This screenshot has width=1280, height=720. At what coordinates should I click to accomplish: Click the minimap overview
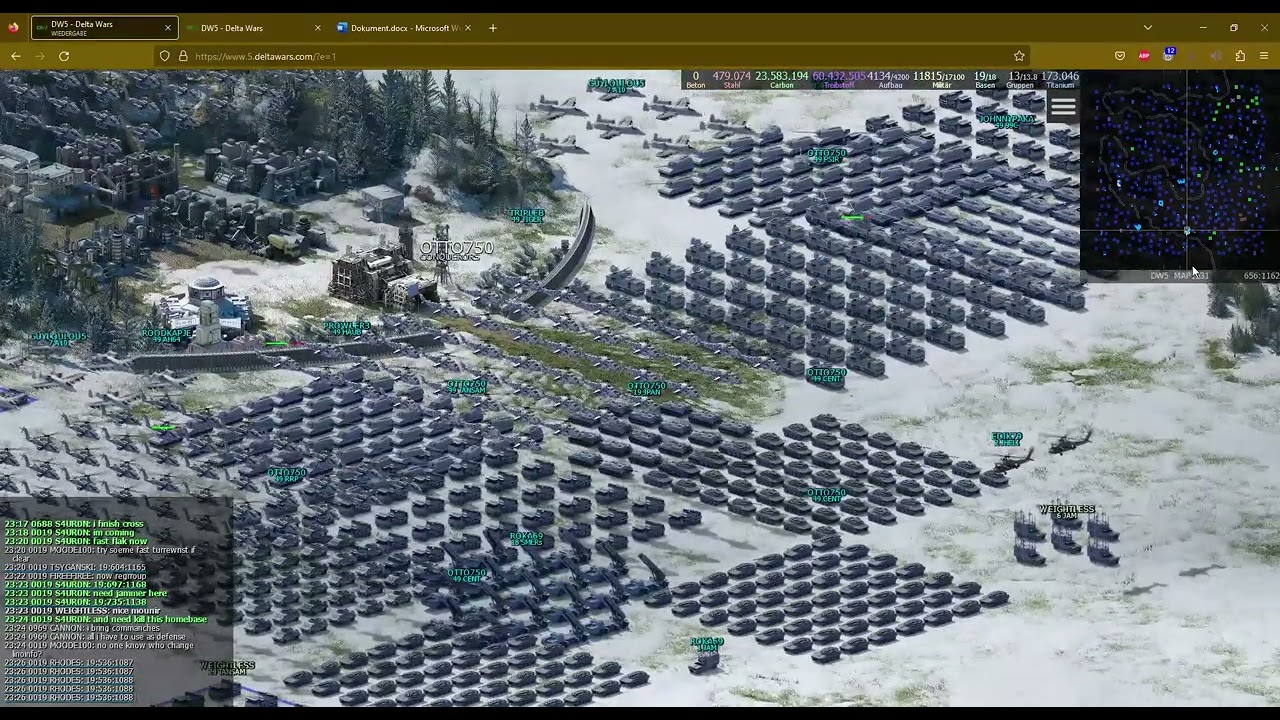(x=1180, y=169)
